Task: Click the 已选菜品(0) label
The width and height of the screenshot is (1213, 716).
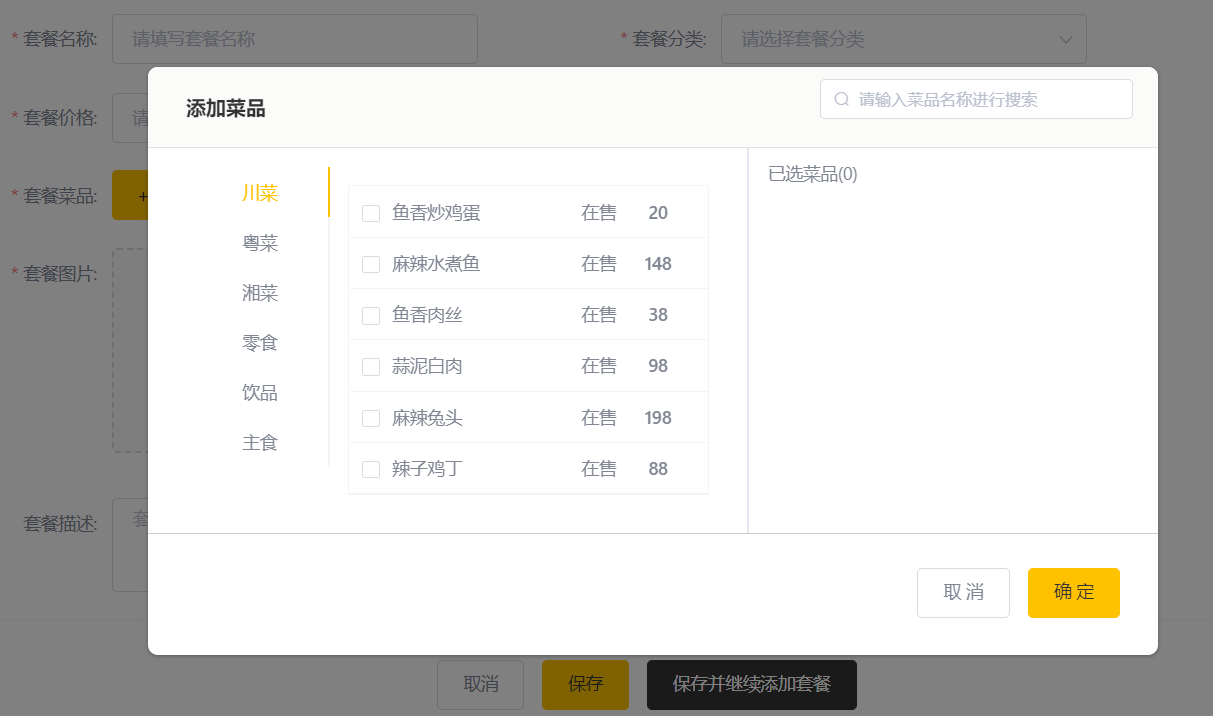Action: coord(813,174)
